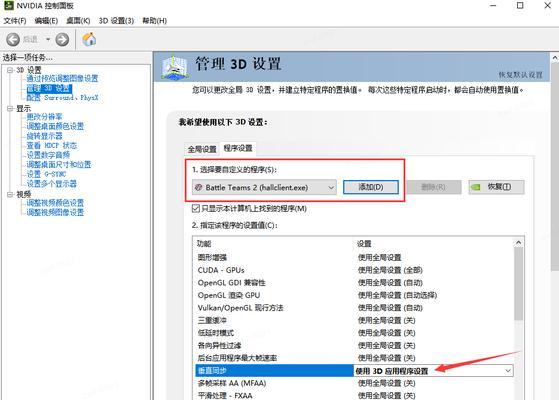Click the 设置 column header

(364, 244)
